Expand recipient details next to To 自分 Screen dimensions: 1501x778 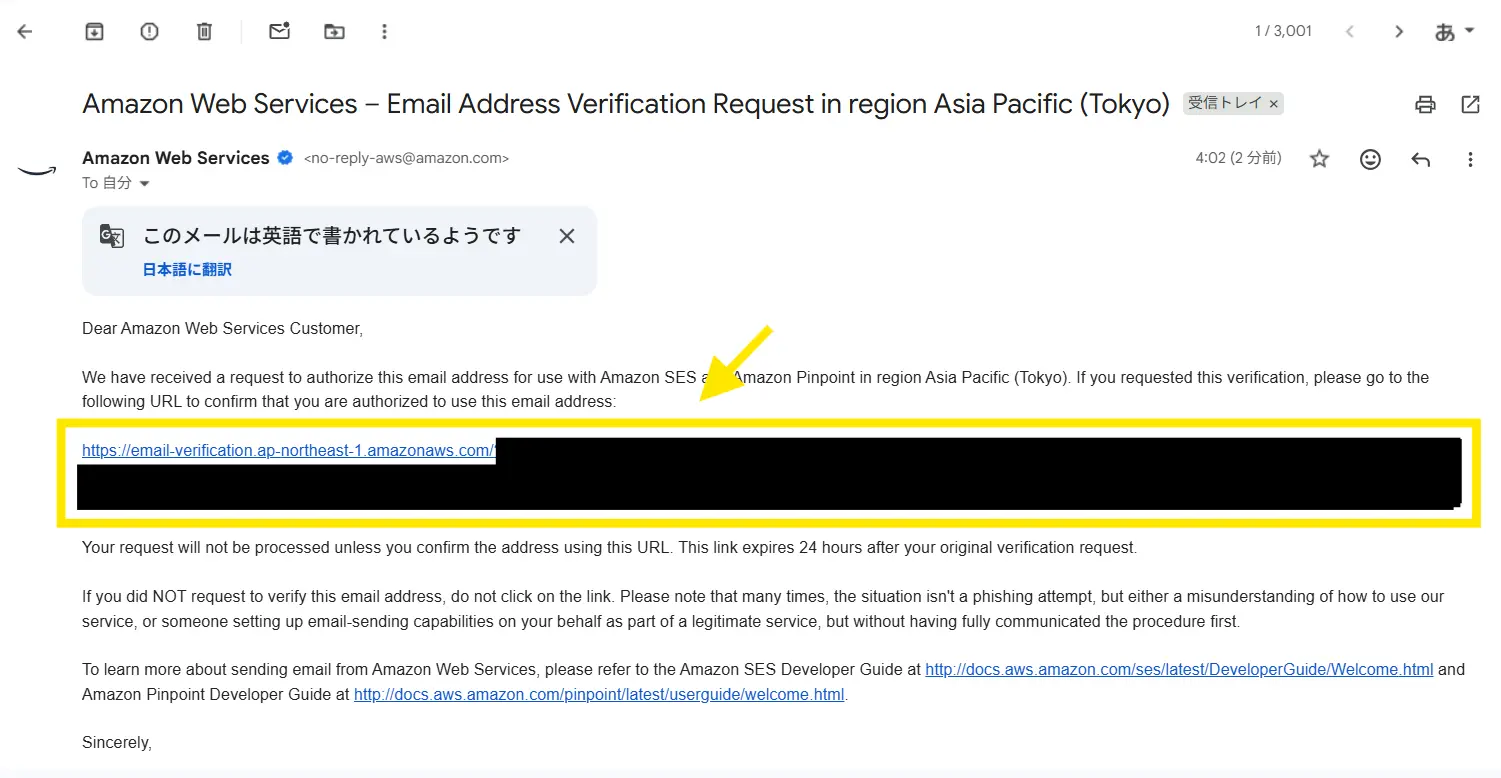click(x=144, y=184)
